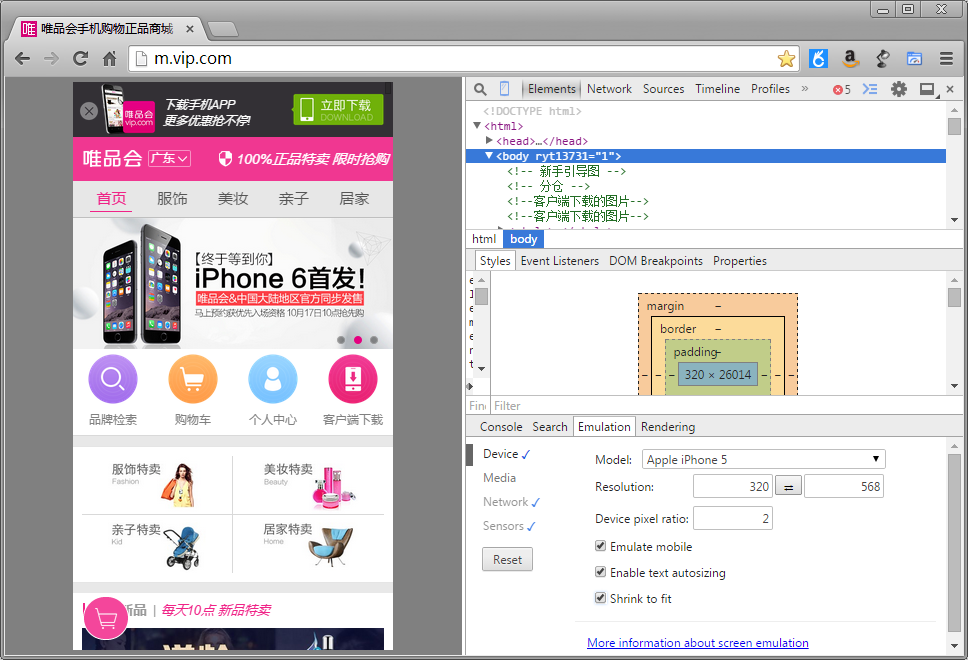Tap the 美妆 category tab on page
This screenshot has width=968, height=660.
pyautogui.click(x=233, y=199)
